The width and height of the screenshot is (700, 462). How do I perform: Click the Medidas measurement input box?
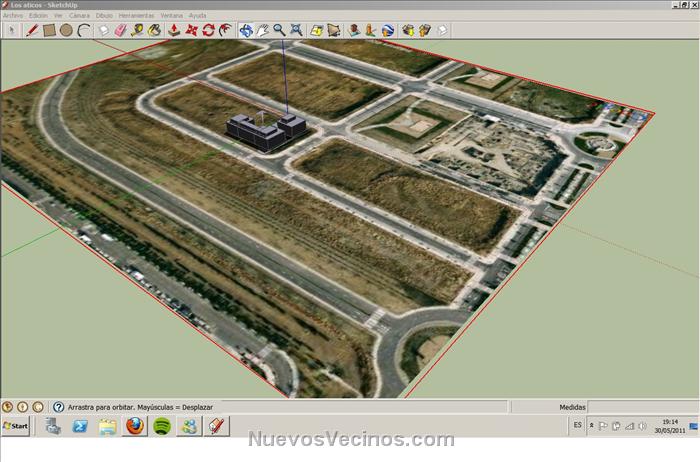642,407
